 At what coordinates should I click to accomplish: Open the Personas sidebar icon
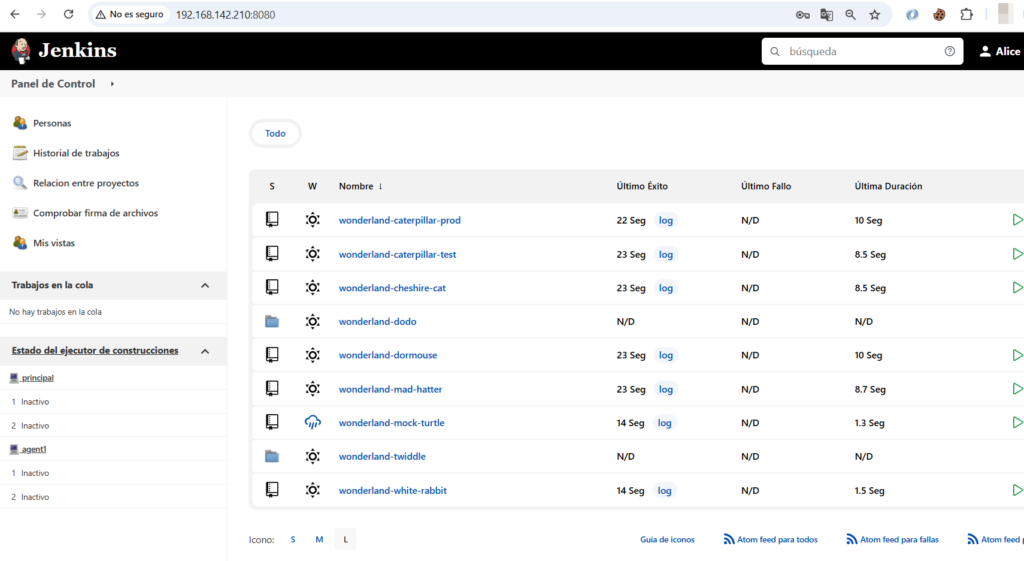pyautogui.click(x=20, y=123)
